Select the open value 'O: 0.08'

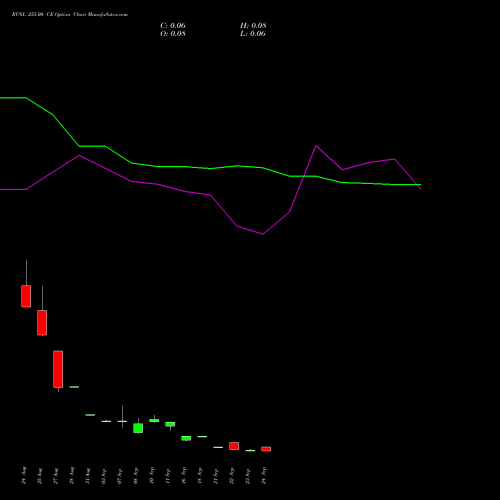[x=173, y=34]
